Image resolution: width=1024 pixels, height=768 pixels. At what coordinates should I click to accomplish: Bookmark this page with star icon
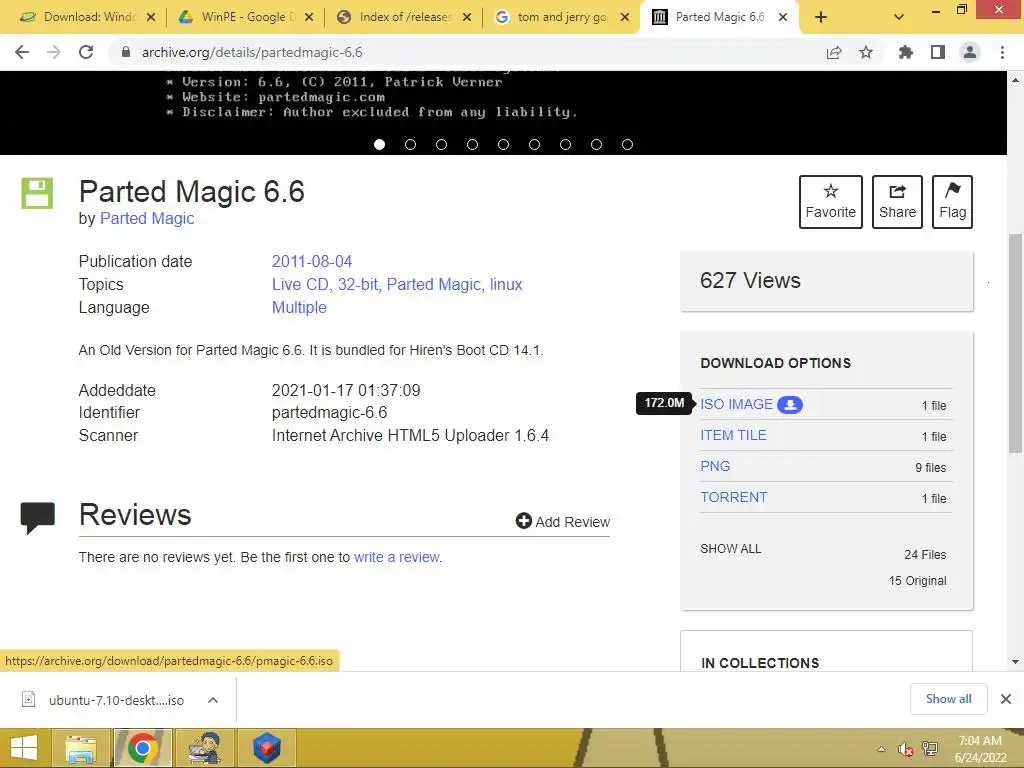point(866,52)
